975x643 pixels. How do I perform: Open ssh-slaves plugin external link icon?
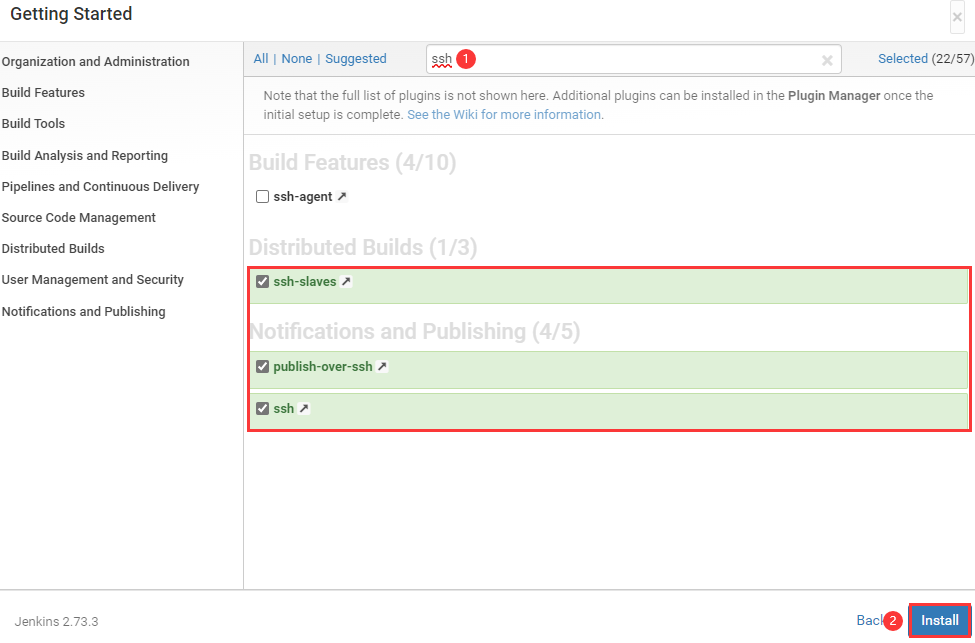pyautogui.click(x=346, y=282)
